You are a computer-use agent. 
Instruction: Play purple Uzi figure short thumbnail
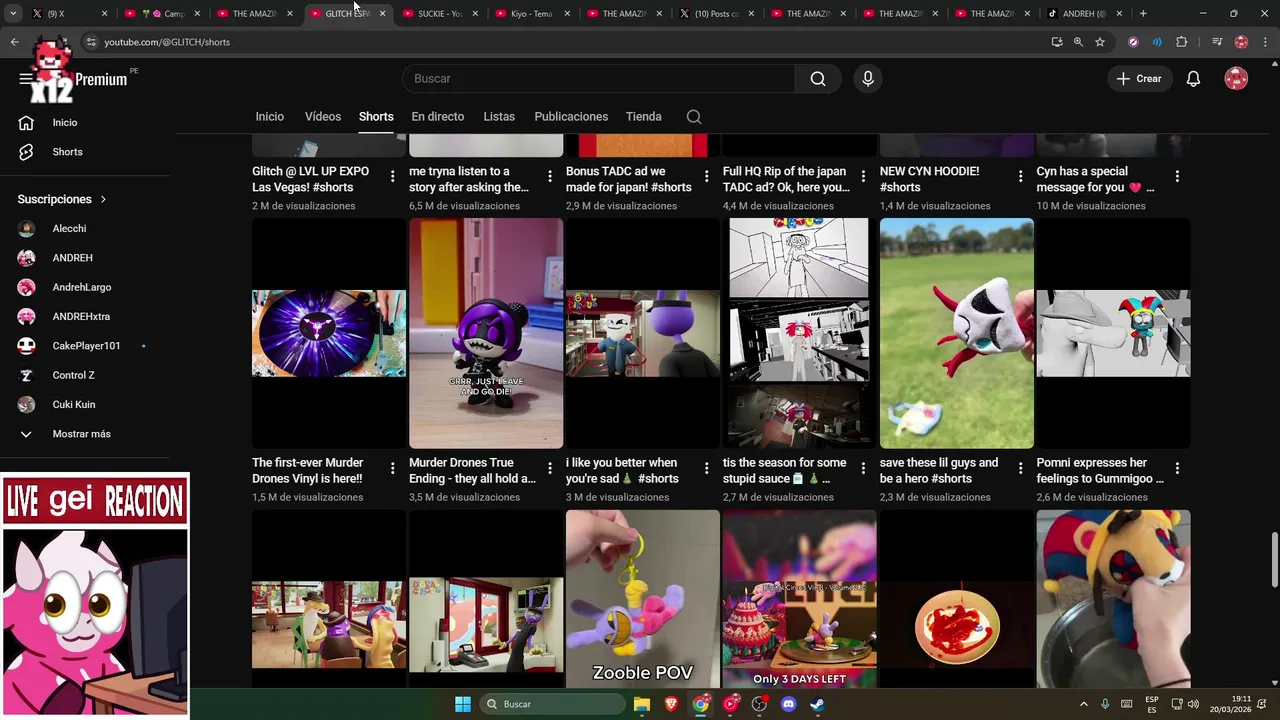486,333
